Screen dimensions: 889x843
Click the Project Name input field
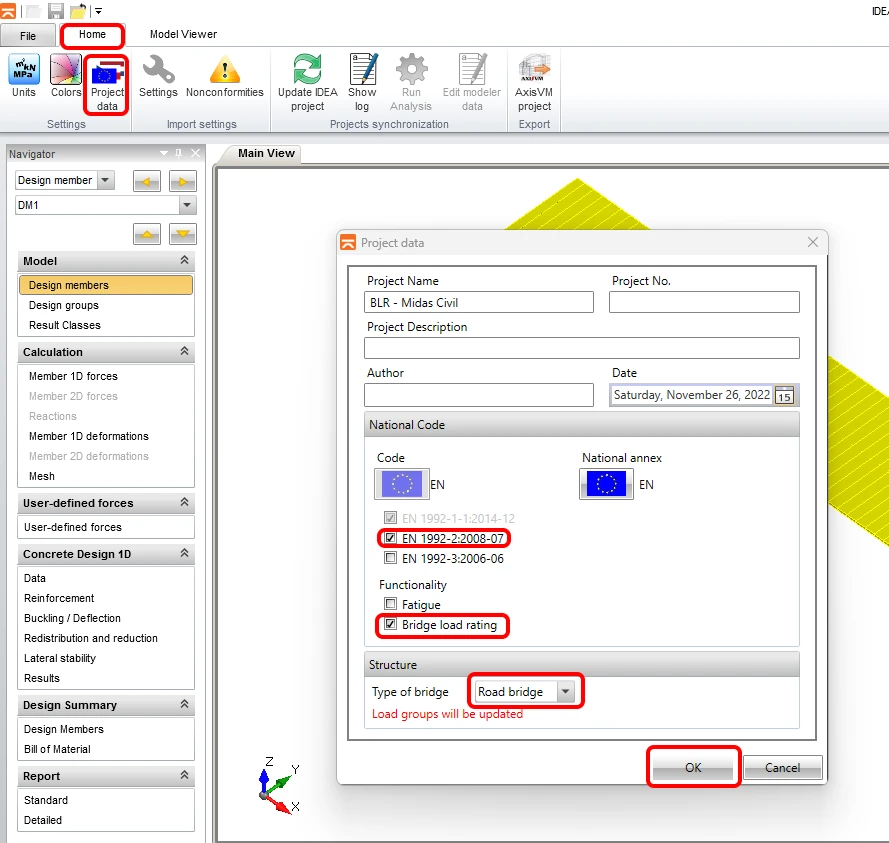(x=479, y=302)
